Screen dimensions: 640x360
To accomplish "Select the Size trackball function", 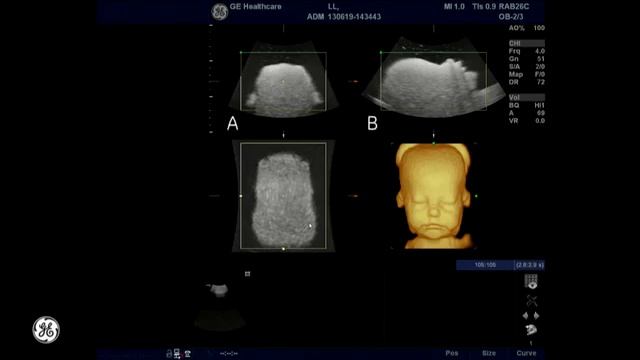I will point(489,353).
